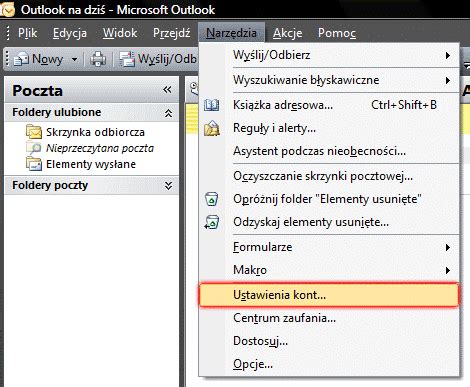
Task: Click the toolbar grip handle
Action: point(8,59)
